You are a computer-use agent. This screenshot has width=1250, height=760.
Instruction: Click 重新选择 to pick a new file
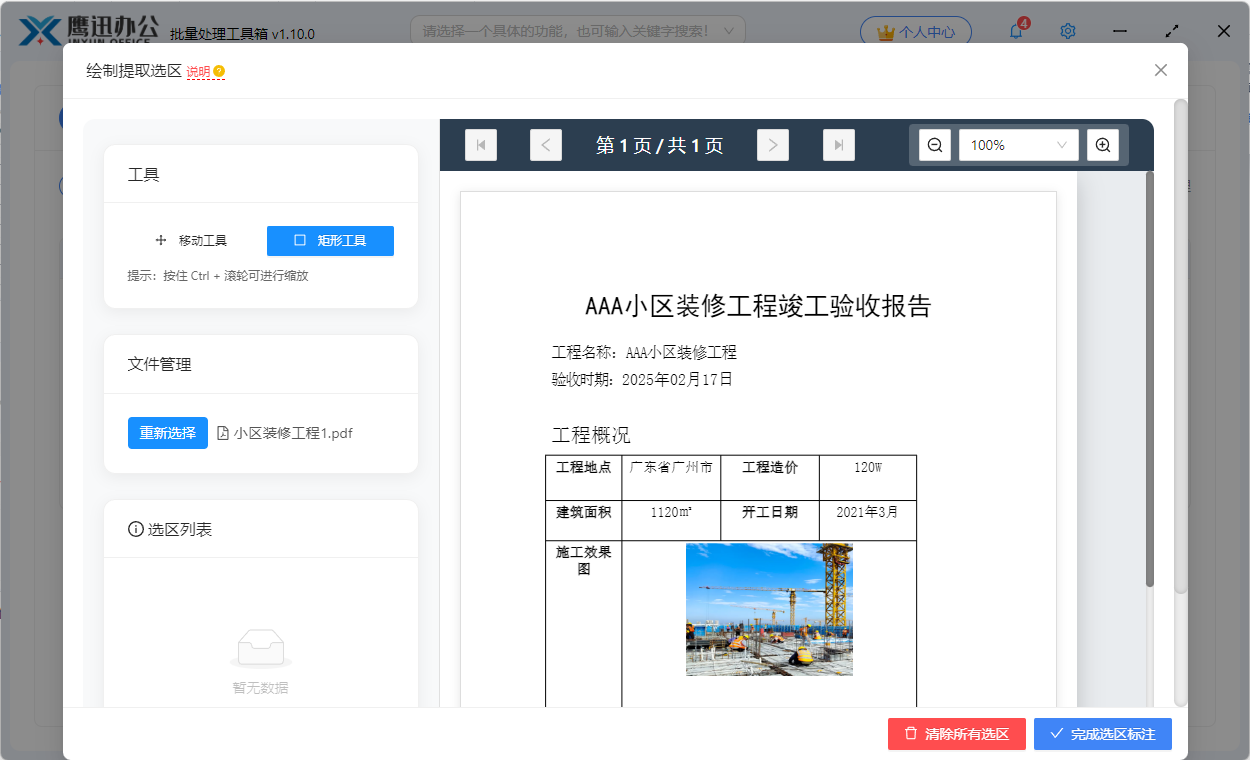coord(167,433)
